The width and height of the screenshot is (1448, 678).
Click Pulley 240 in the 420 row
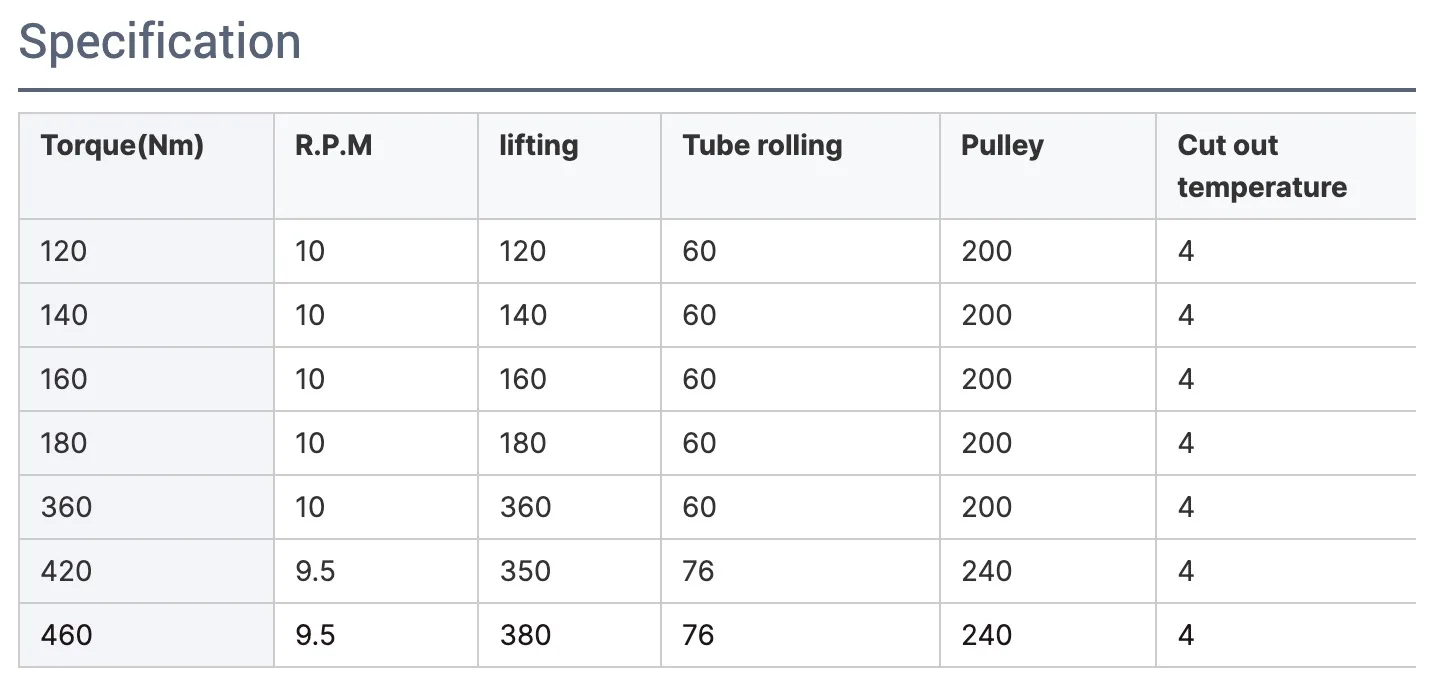click(x=987, y=571)
